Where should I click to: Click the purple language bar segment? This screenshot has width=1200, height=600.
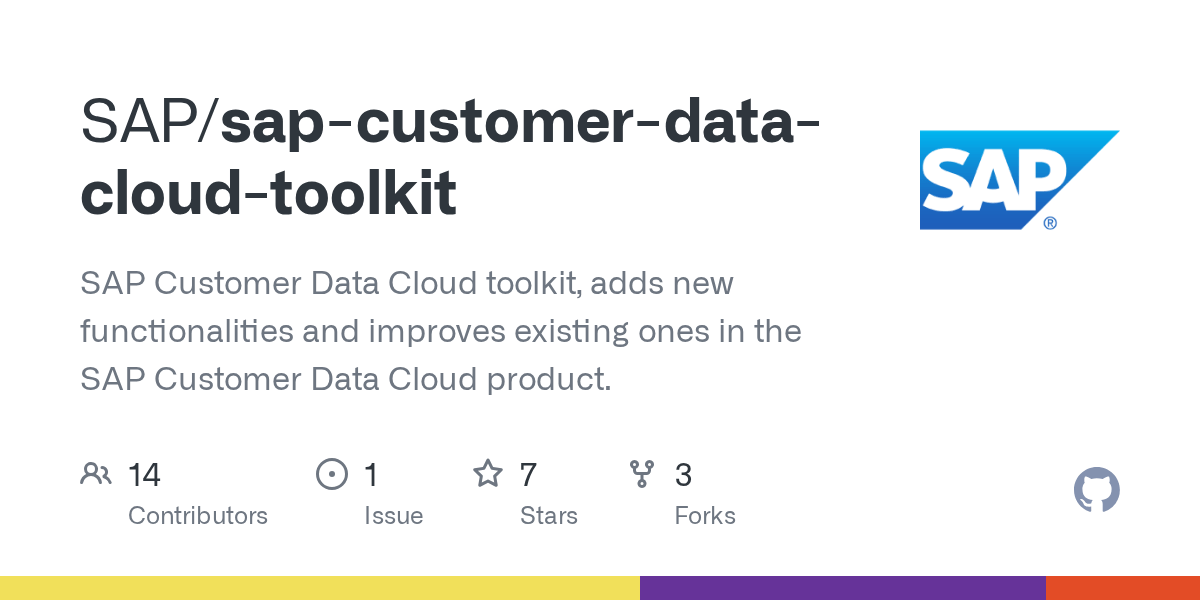click(x=842, y=588)
